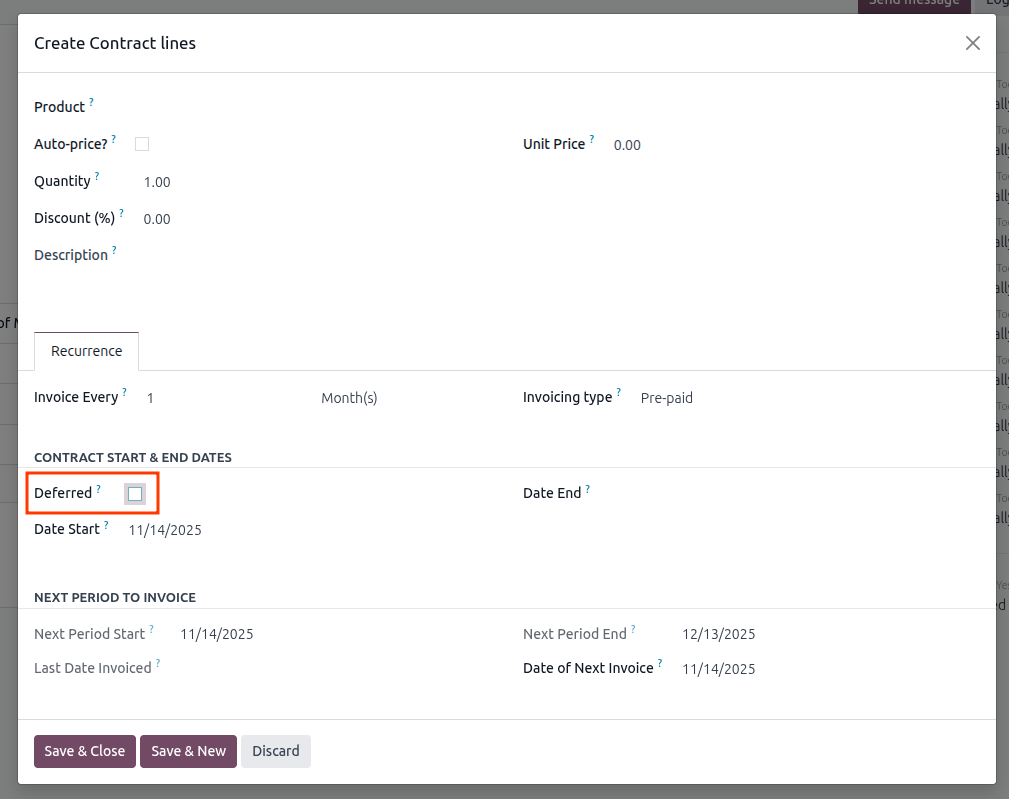Enable the Auto-price checkbox
Viewport: 1009px width, 799px height.
coord(142,144)
